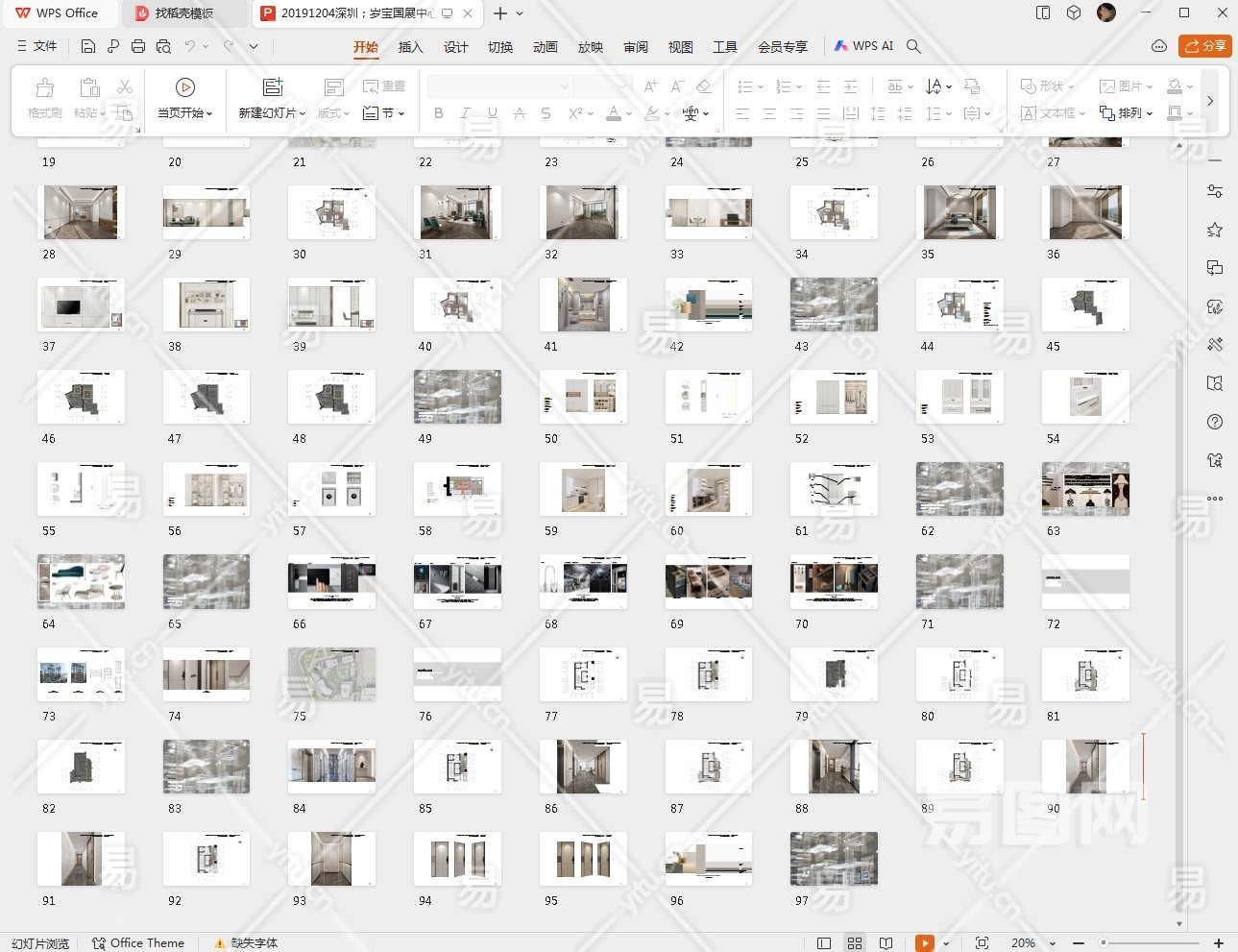
Task: Open the Insert (插入) tab
Action: coord(410,47)
